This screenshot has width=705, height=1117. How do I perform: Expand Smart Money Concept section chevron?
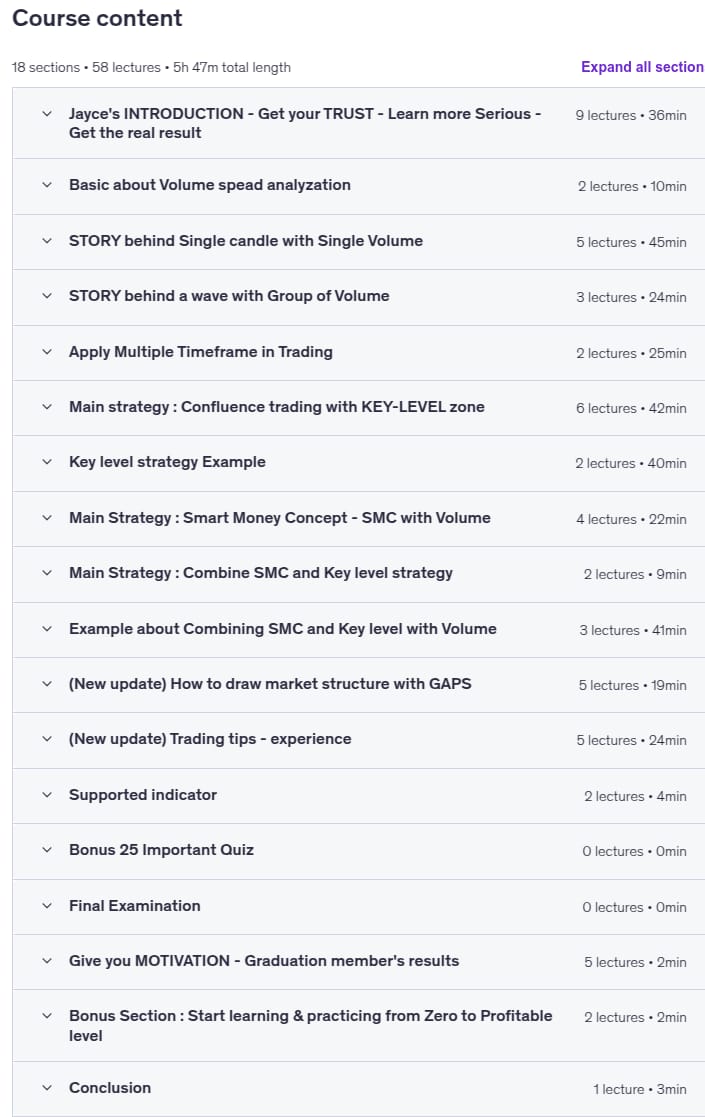pyautogui.click(x=47, y=518)
